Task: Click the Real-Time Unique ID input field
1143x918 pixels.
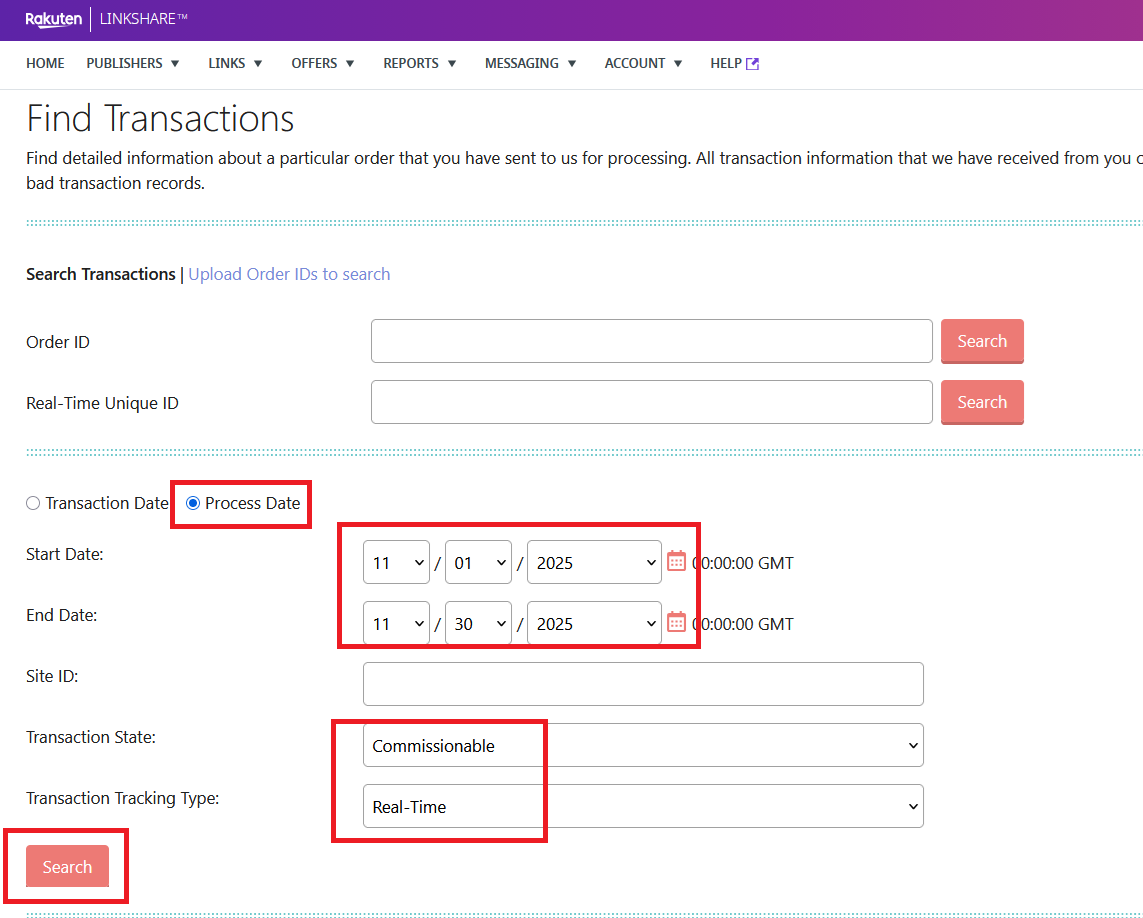Action: [x=651, y=402]
